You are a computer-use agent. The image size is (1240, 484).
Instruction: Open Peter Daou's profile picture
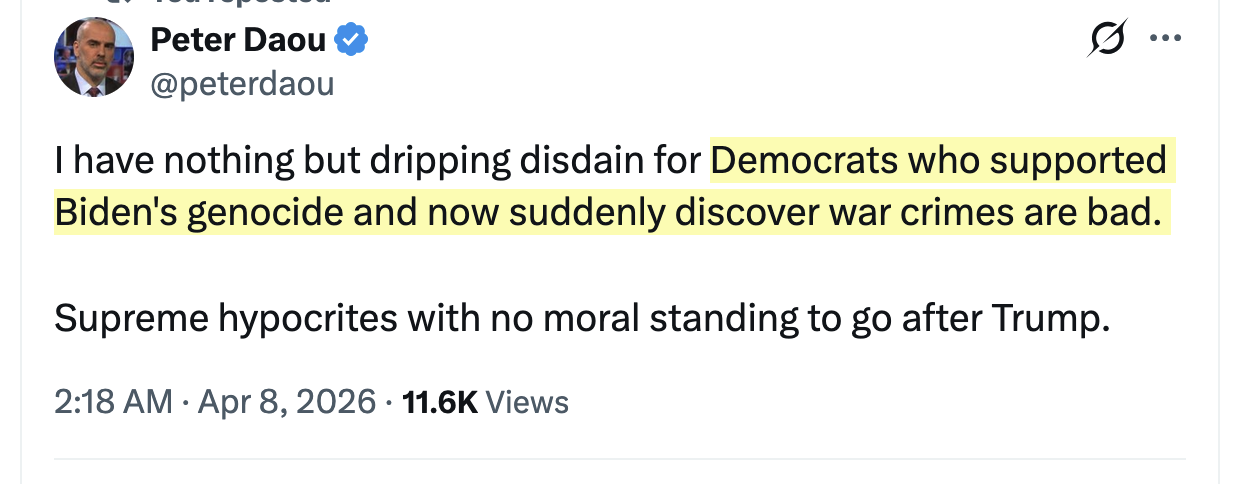(93, 57)
